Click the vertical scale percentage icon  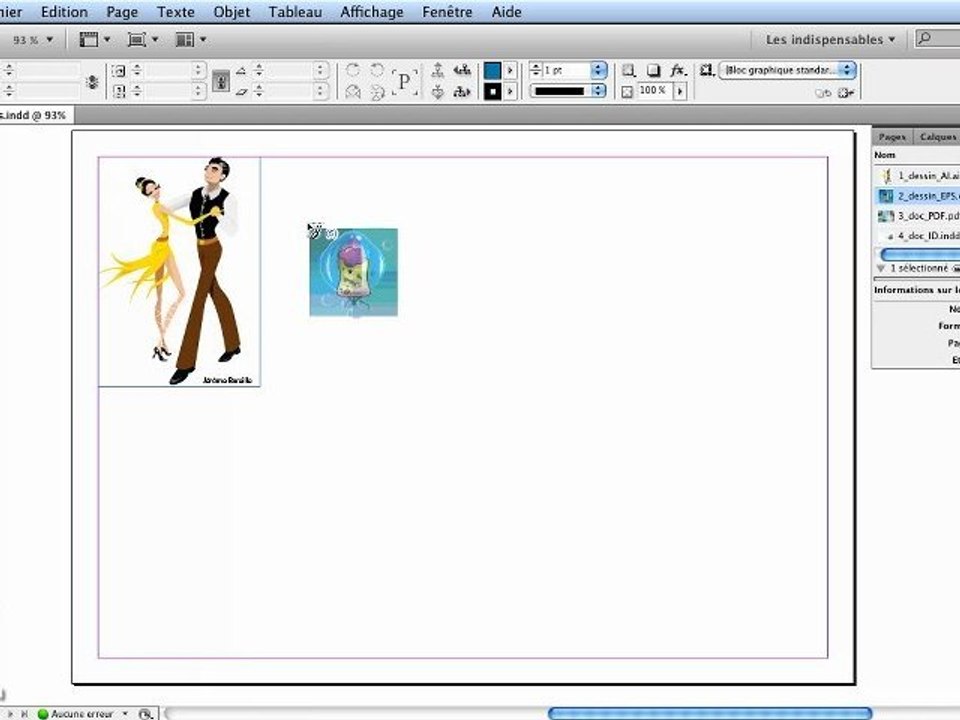(119, 91)
